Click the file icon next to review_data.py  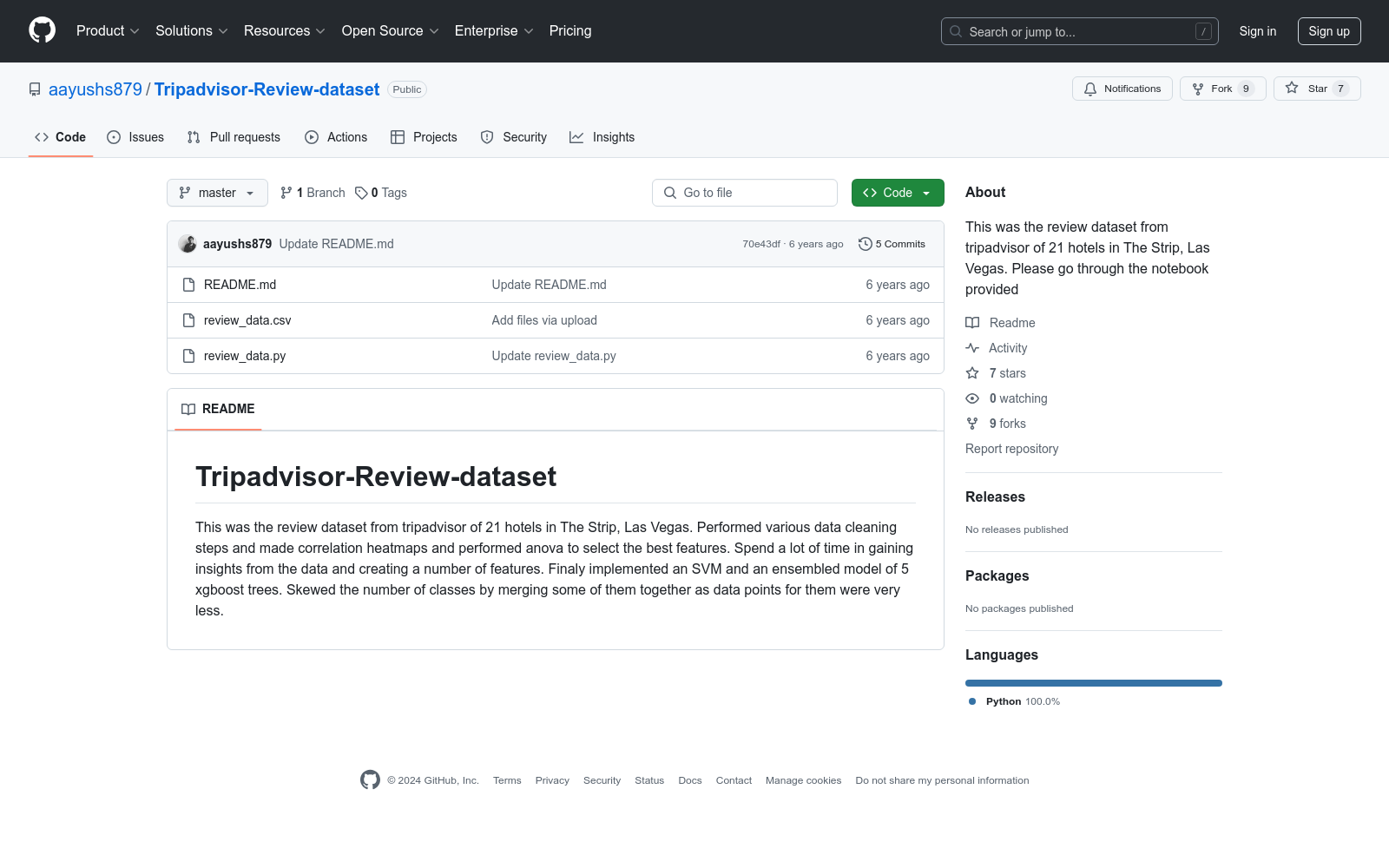[x=188, y=356]
